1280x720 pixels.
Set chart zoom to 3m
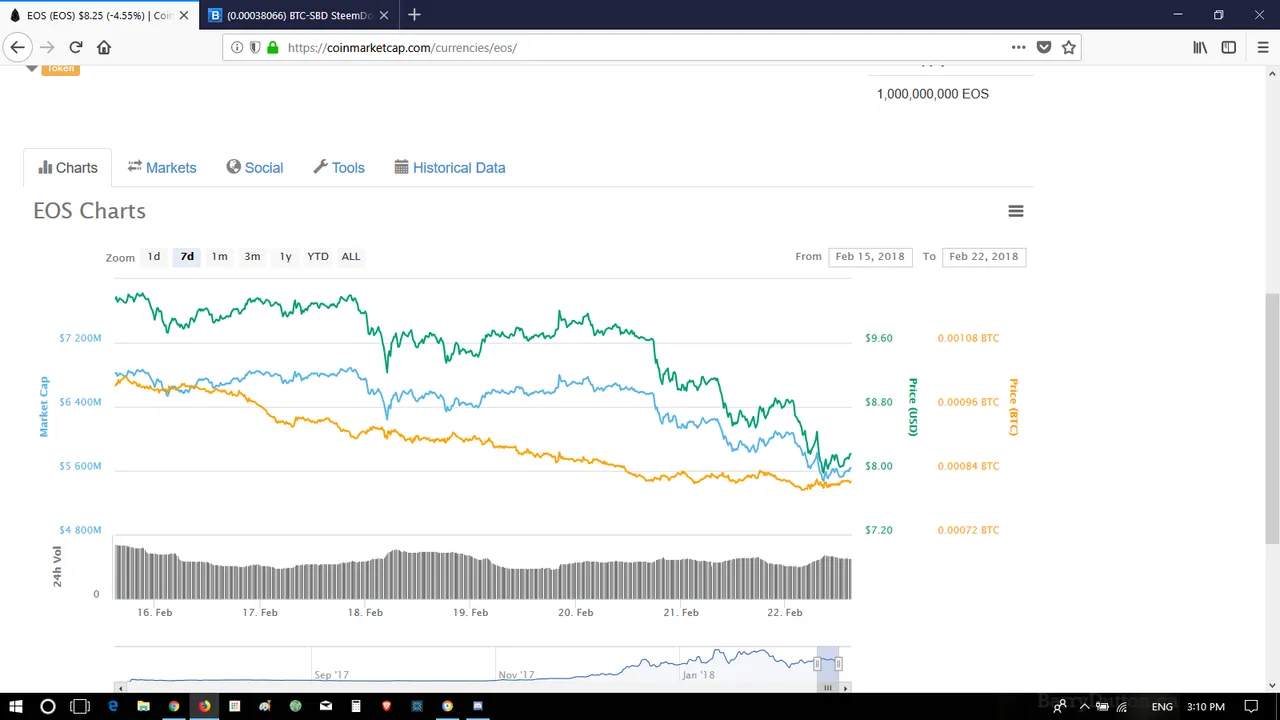[252, 257]
